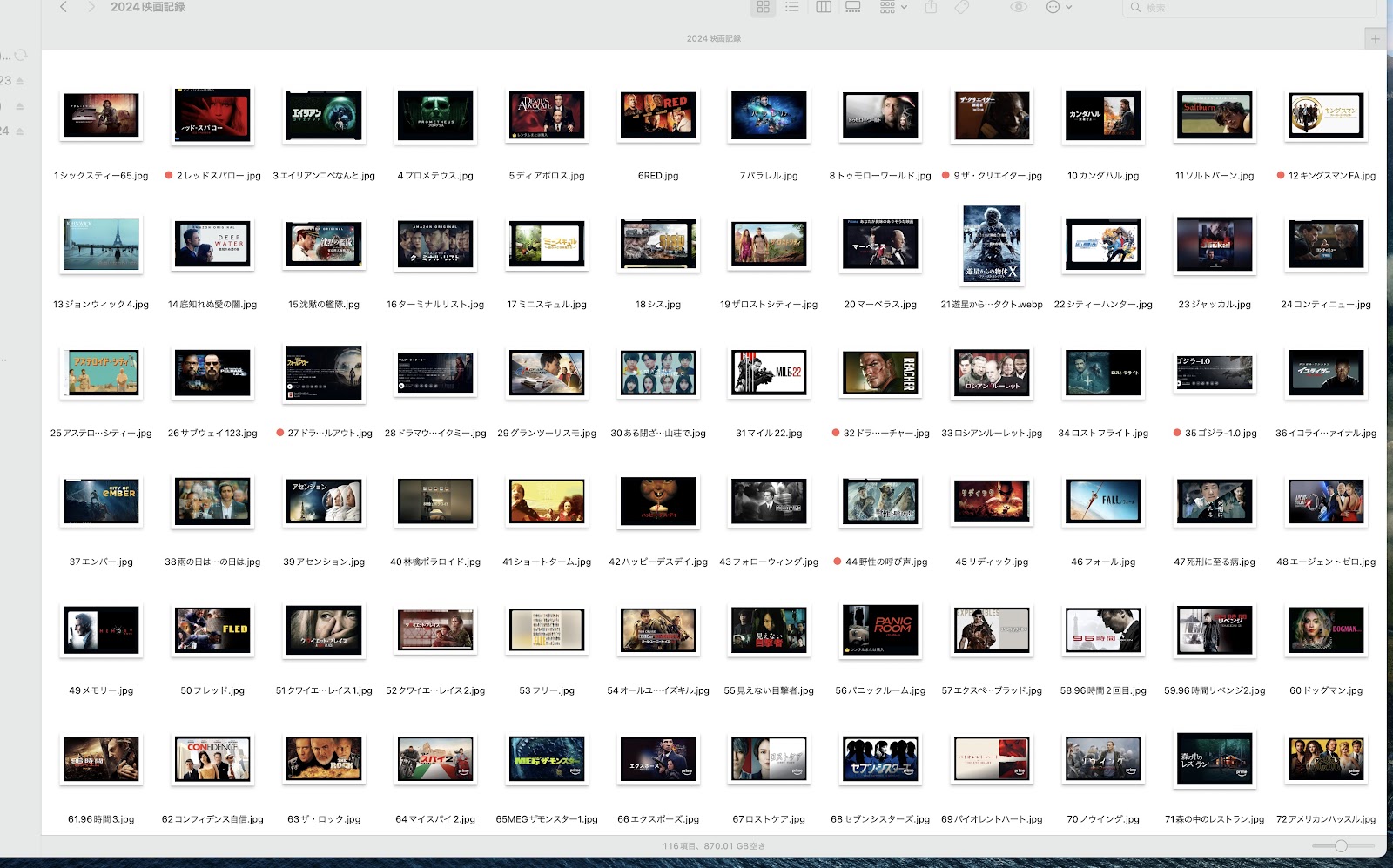
Task: Click file name 49 メモリー.jpg
Action: 101,691
